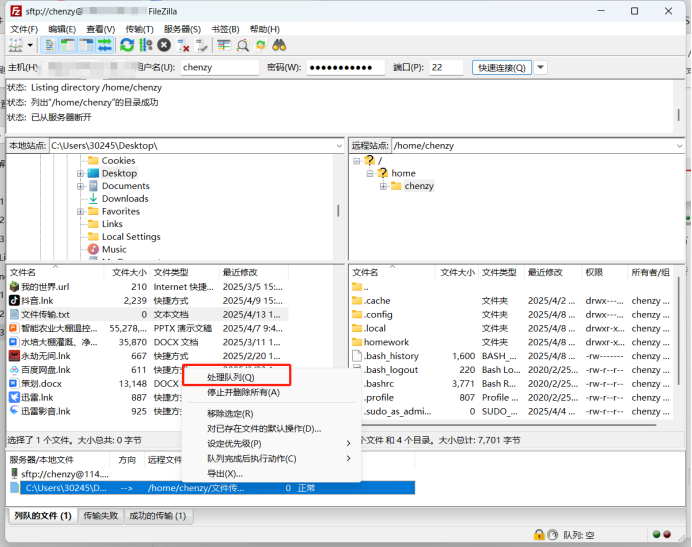Toggle directory comparison icon

pos(242,45)
